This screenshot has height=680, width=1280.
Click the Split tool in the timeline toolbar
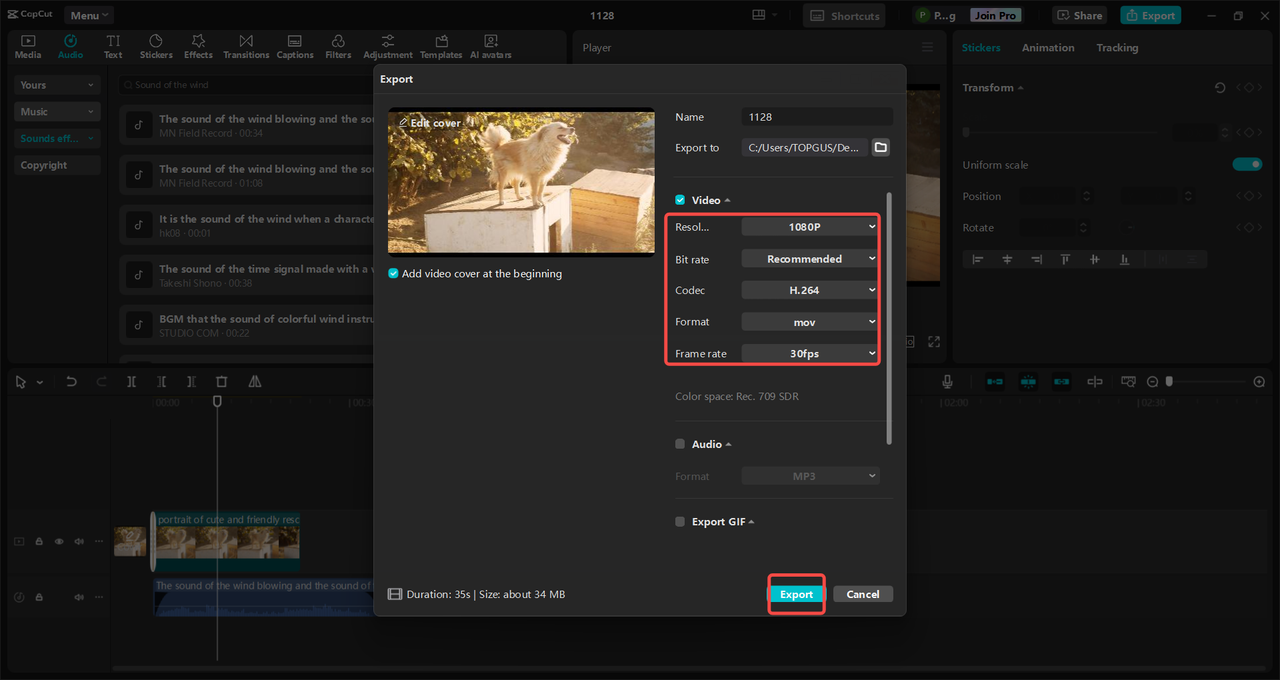pyautogui.click(x=132, y=382)
